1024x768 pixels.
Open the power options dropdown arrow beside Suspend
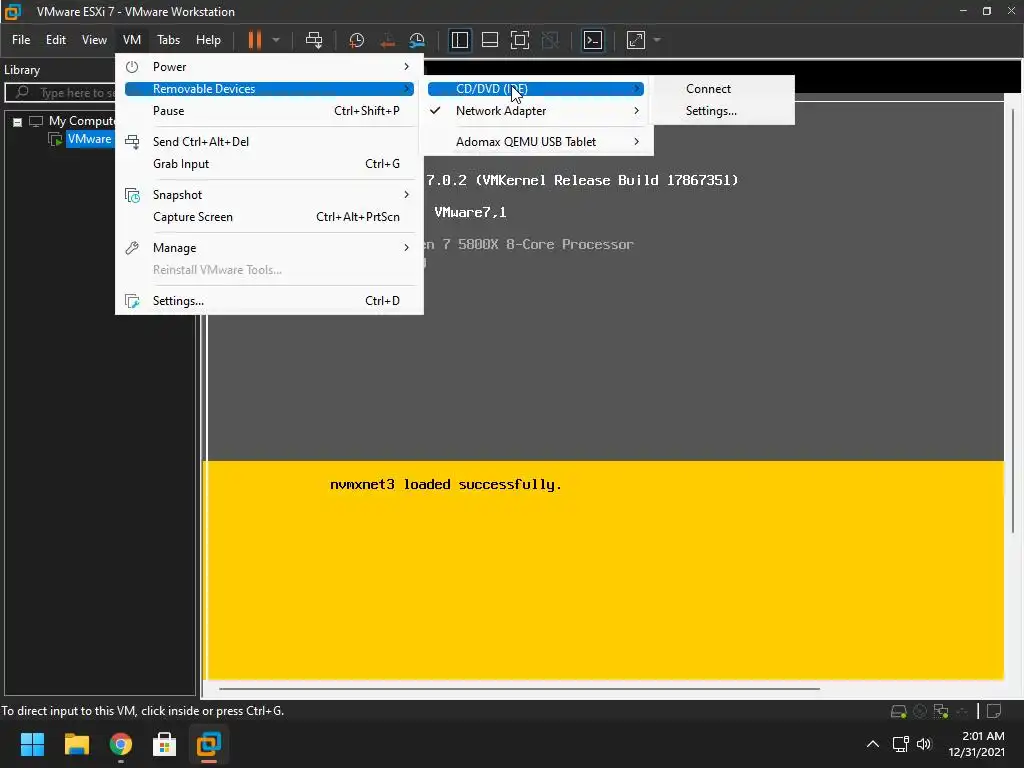pos(276,40)
